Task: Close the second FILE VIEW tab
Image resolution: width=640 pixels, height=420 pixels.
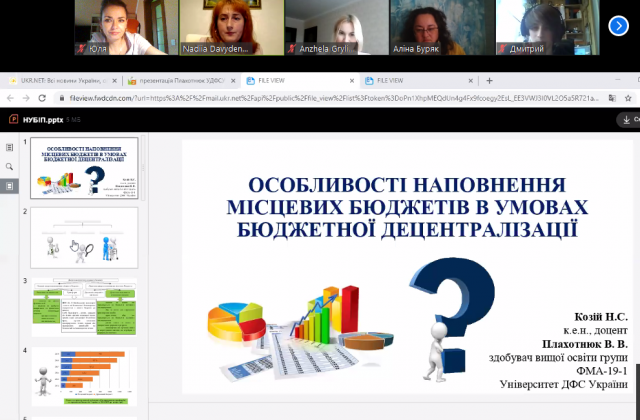Action: tap(471, 81)
